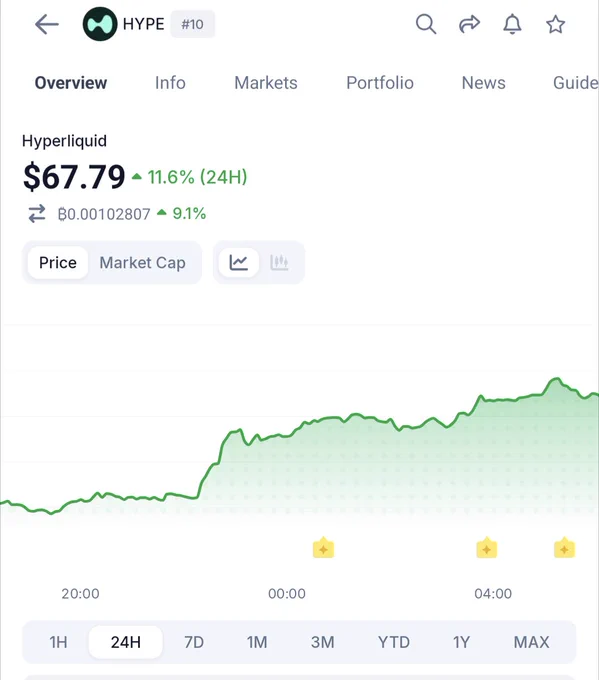The image size is (599, 680).
Task: Open the Info tab
Action: [170, 83]
